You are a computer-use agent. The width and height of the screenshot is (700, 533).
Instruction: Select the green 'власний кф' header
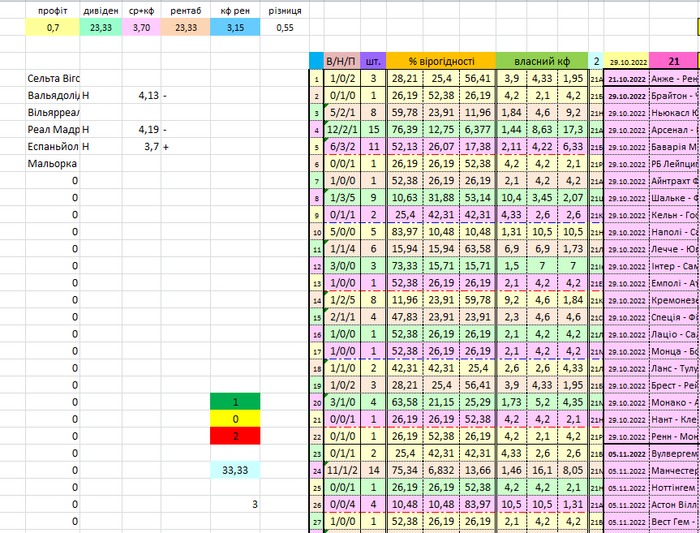click(x=542, y=61)
